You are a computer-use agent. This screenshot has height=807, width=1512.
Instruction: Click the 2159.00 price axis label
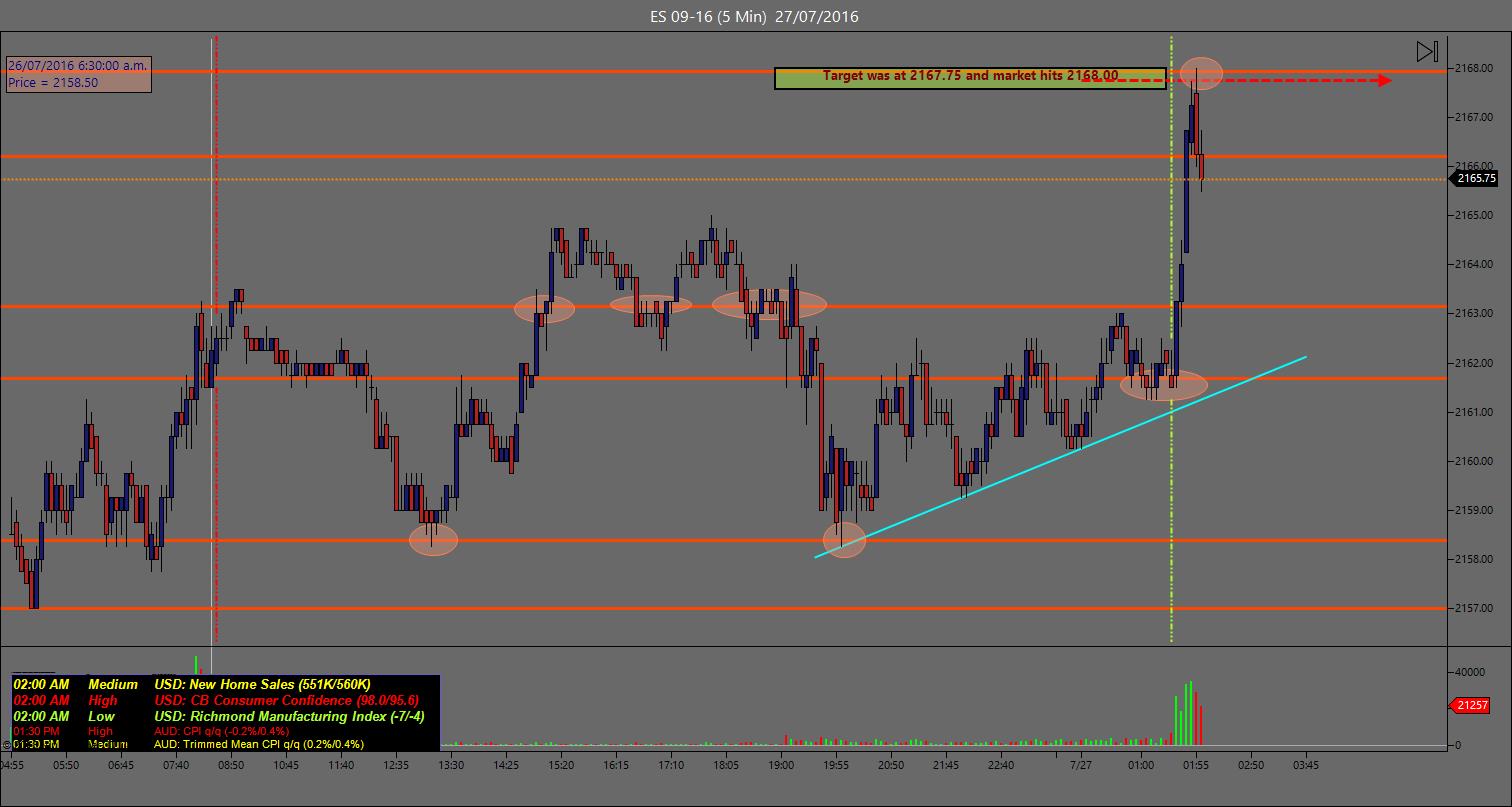point(1475,510)
